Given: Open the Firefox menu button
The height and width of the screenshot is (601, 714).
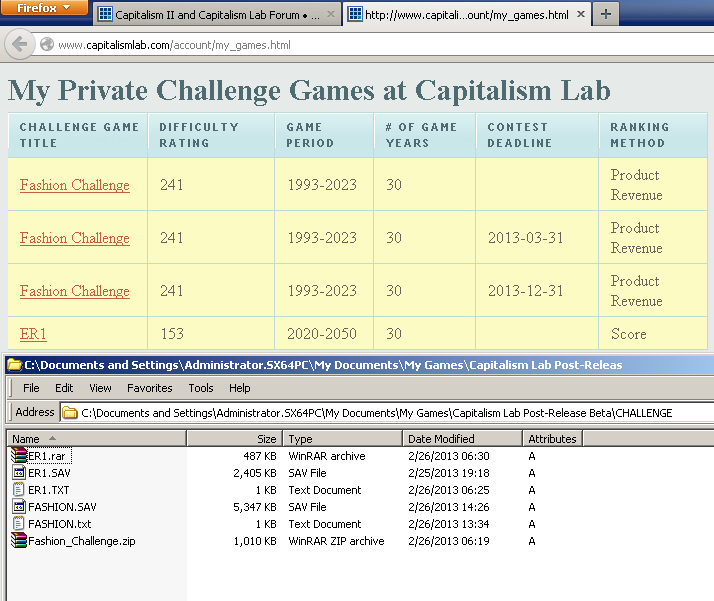Looking at the screenshot, I should [x=44, y=8].
